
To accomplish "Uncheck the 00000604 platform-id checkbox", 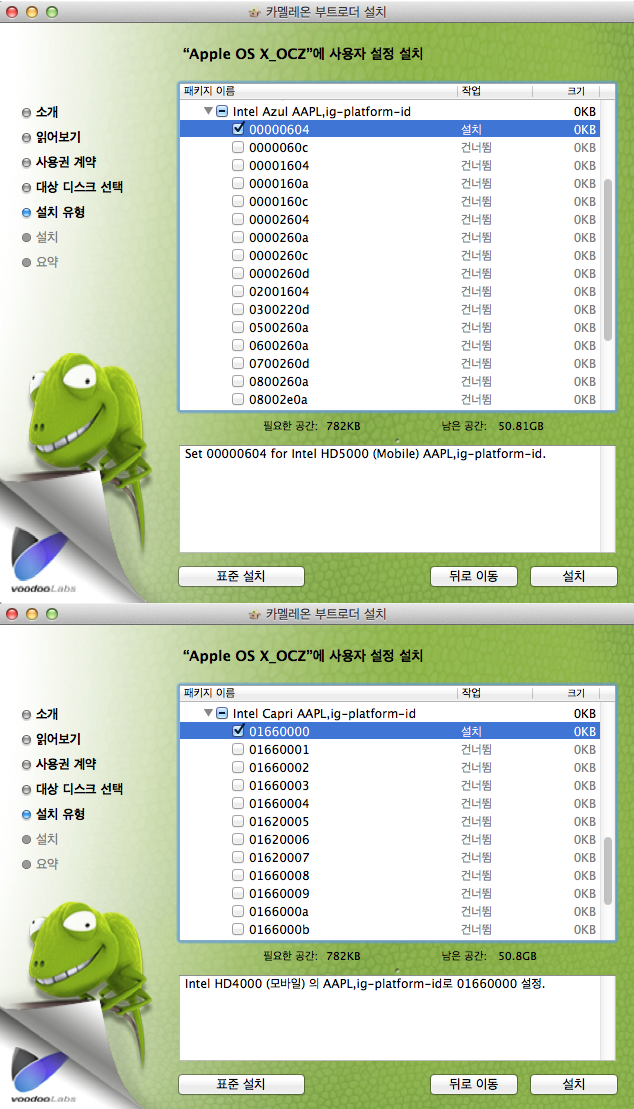I will 238,129.
